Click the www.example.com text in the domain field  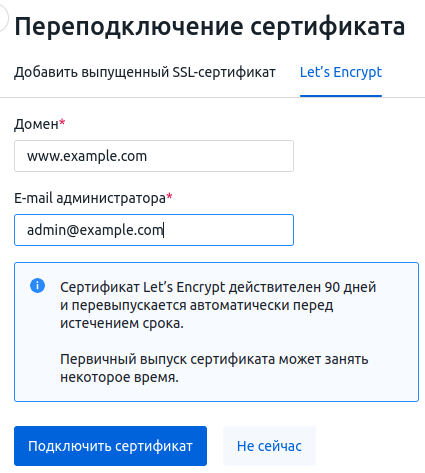click(87, 156)
